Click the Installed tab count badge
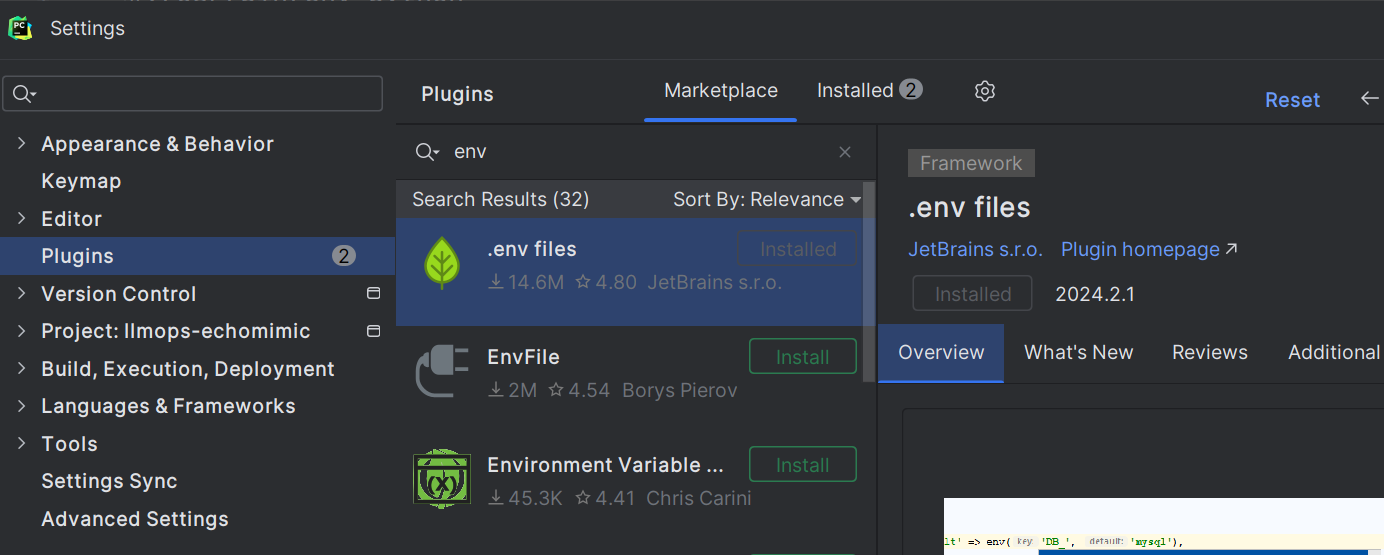1384x555 pixels. (x=910, y=90)
